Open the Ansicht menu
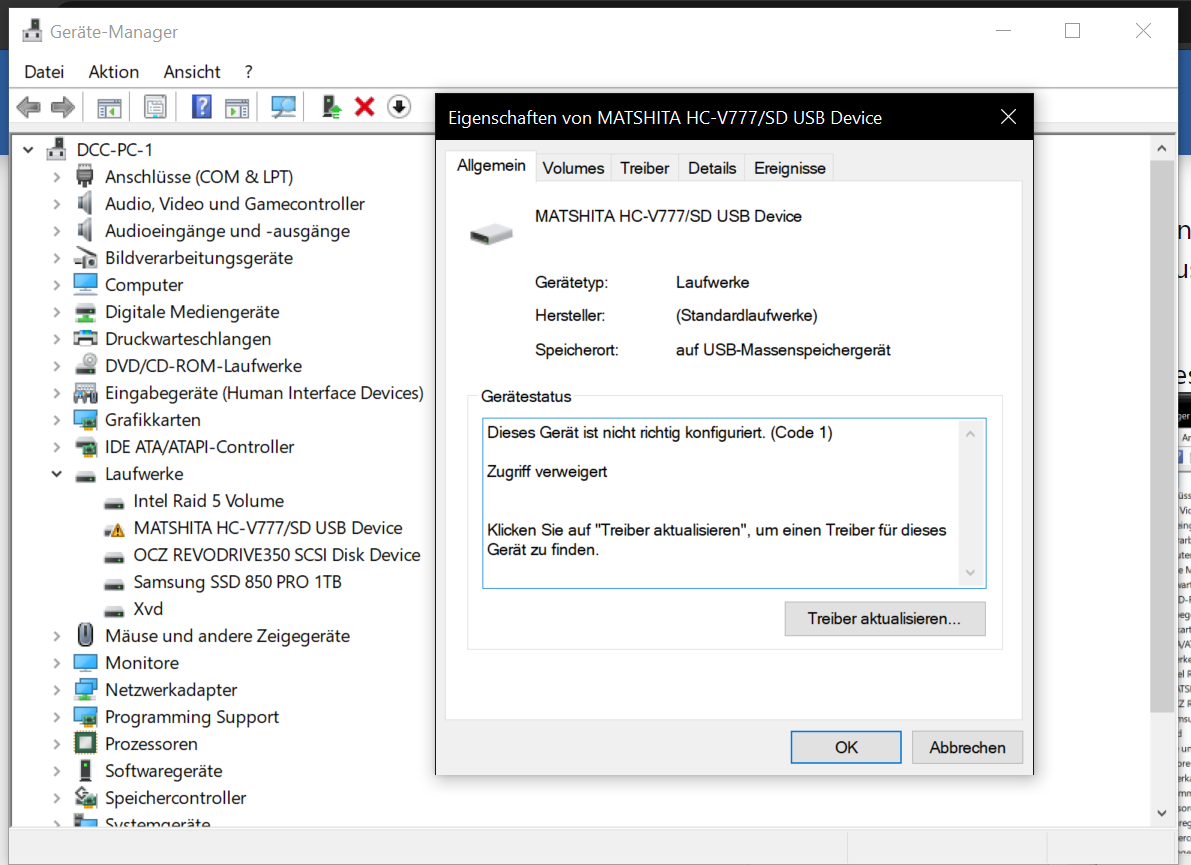The width and height of the screenshot is (1191, 865). click(x=192, y=72)
